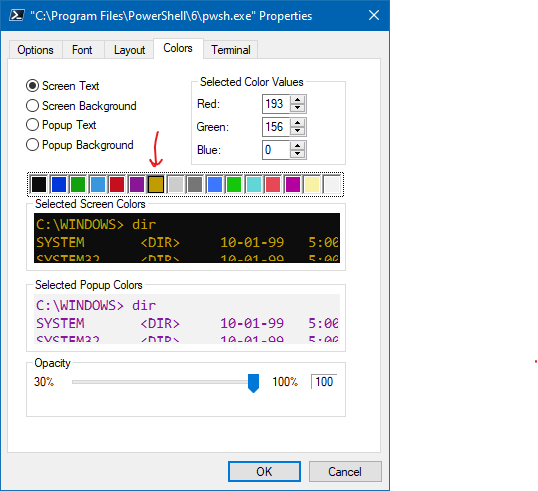This screenshot has width=538, height=491.
Task: Switch to the Font tab
Action: (82, 50)
